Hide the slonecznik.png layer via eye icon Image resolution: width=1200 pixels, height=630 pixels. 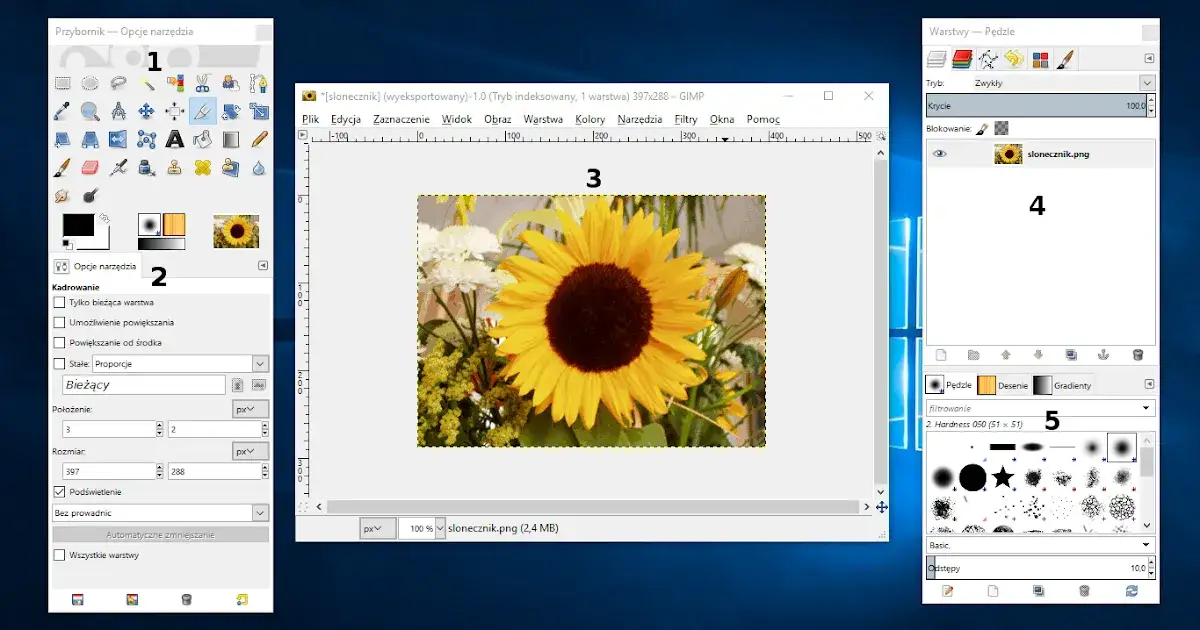pos(940,154)
